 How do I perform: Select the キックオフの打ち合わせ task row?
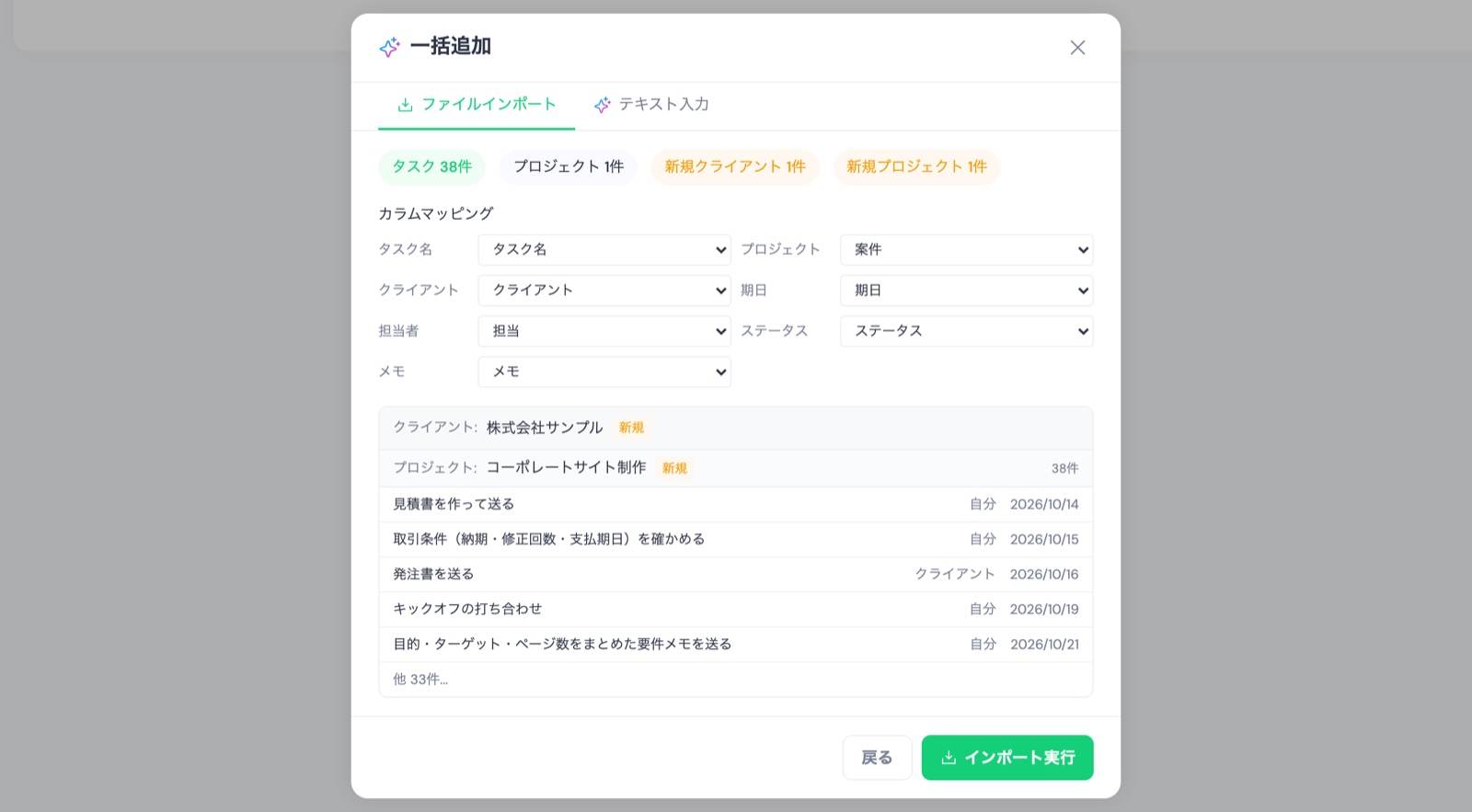tap(736, 609)
